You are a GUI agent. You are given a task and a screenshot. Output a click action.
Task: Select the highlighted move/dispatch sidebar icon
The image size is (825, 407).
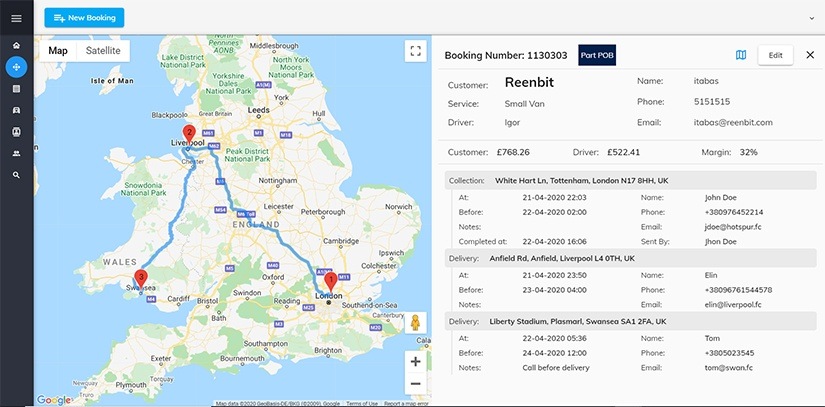(16, 67)
